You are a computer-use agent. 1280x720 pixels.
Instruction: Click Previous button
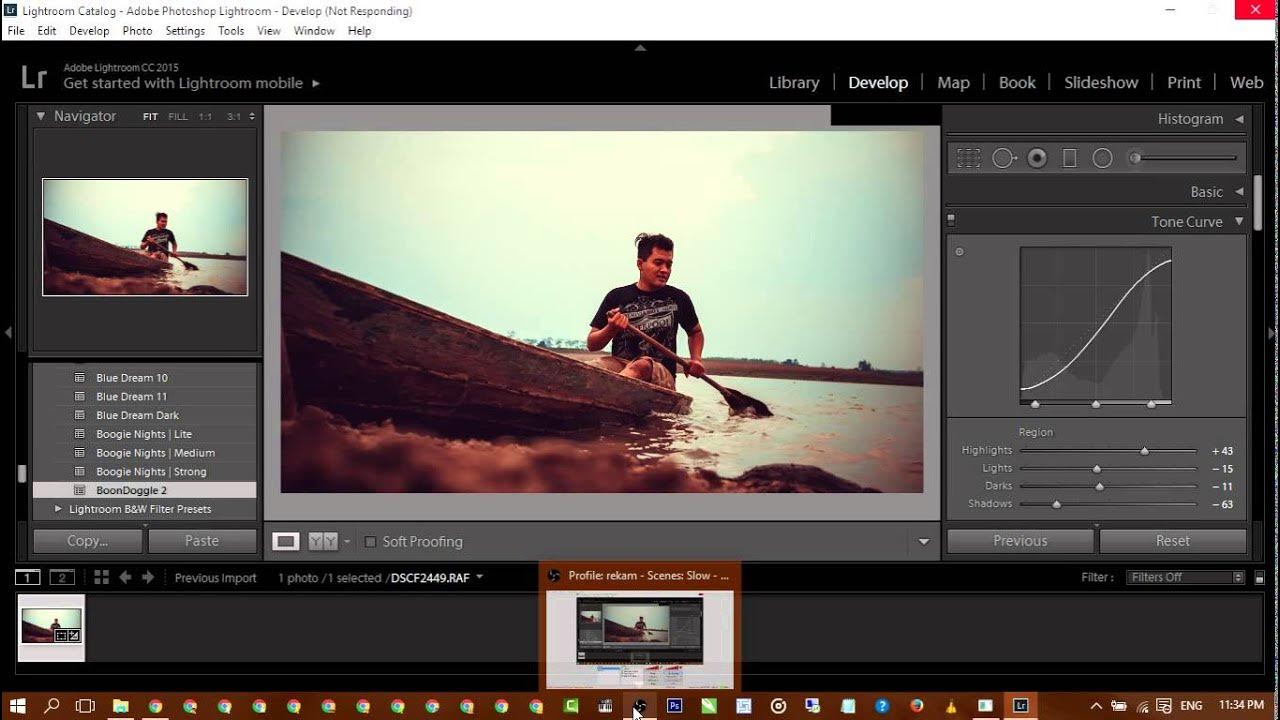tap(1020, 541)
